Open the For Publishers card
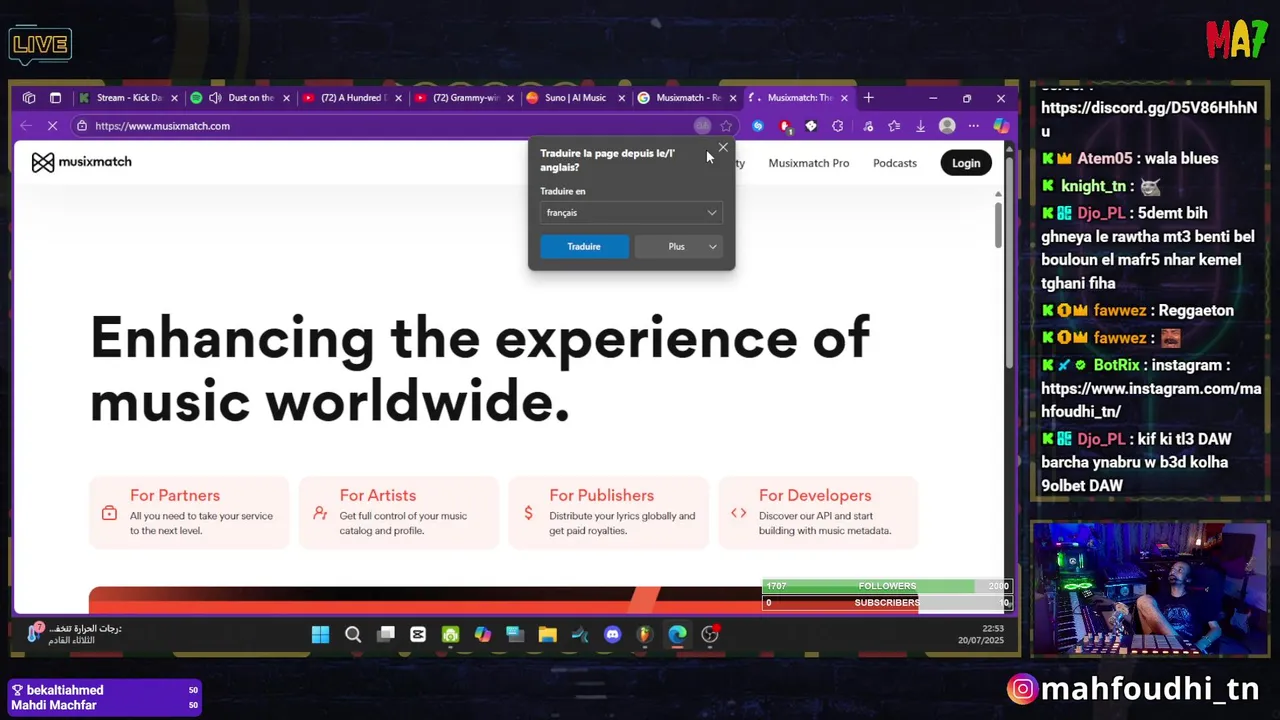The image size is (1280, 720). coord(609,512)
